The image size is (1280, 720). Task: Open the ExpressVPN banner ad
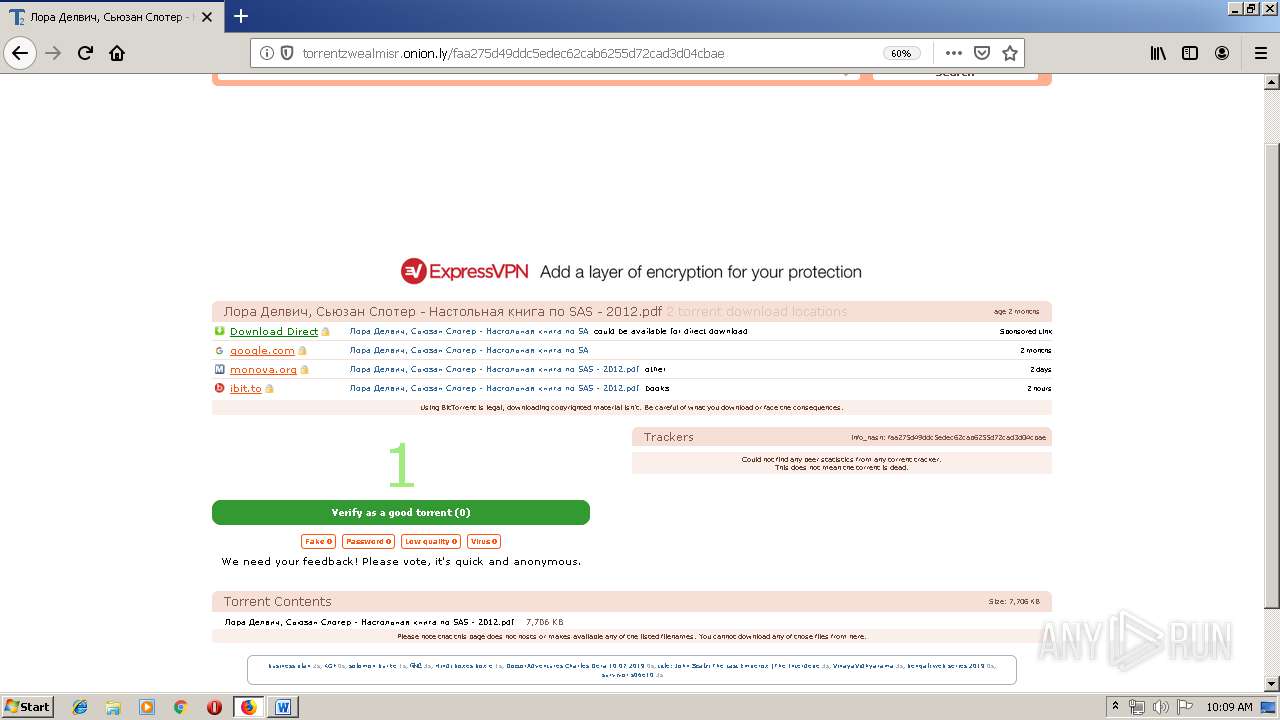[631, 272]
